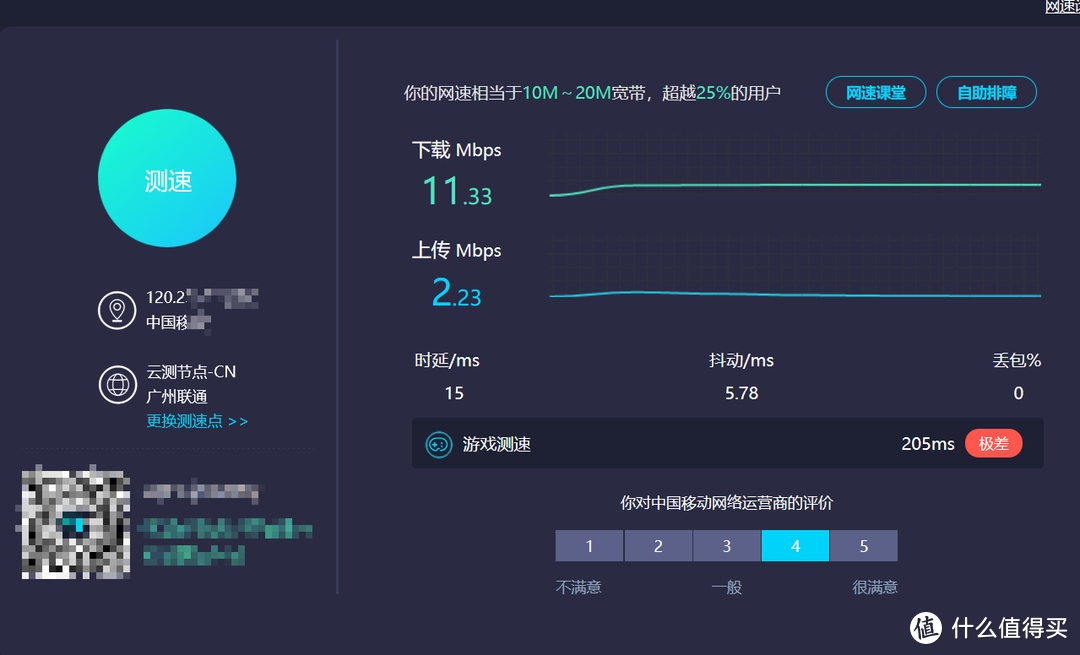Select rating 1 不满意 for 中国移动

point(589,545)
